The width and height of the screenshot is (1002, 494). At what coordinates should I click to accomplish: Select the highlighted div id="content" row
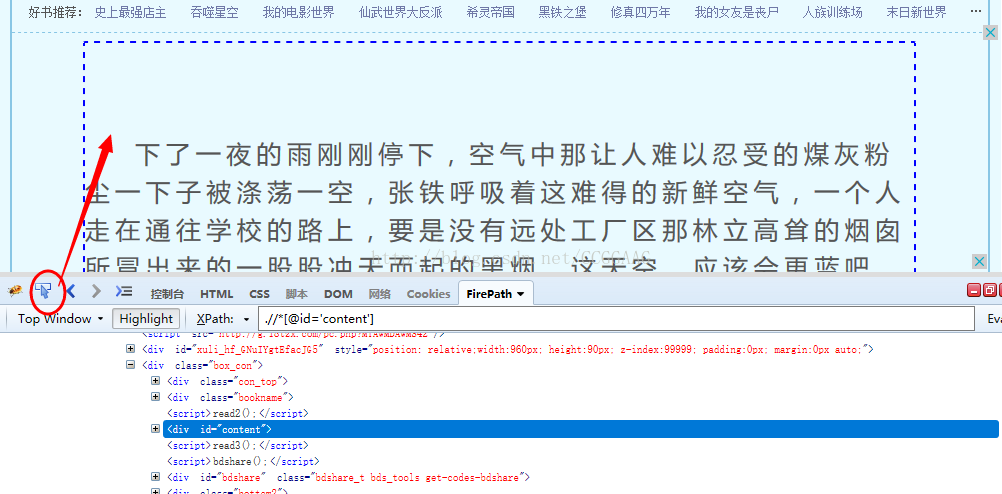(x=581, y=429)
